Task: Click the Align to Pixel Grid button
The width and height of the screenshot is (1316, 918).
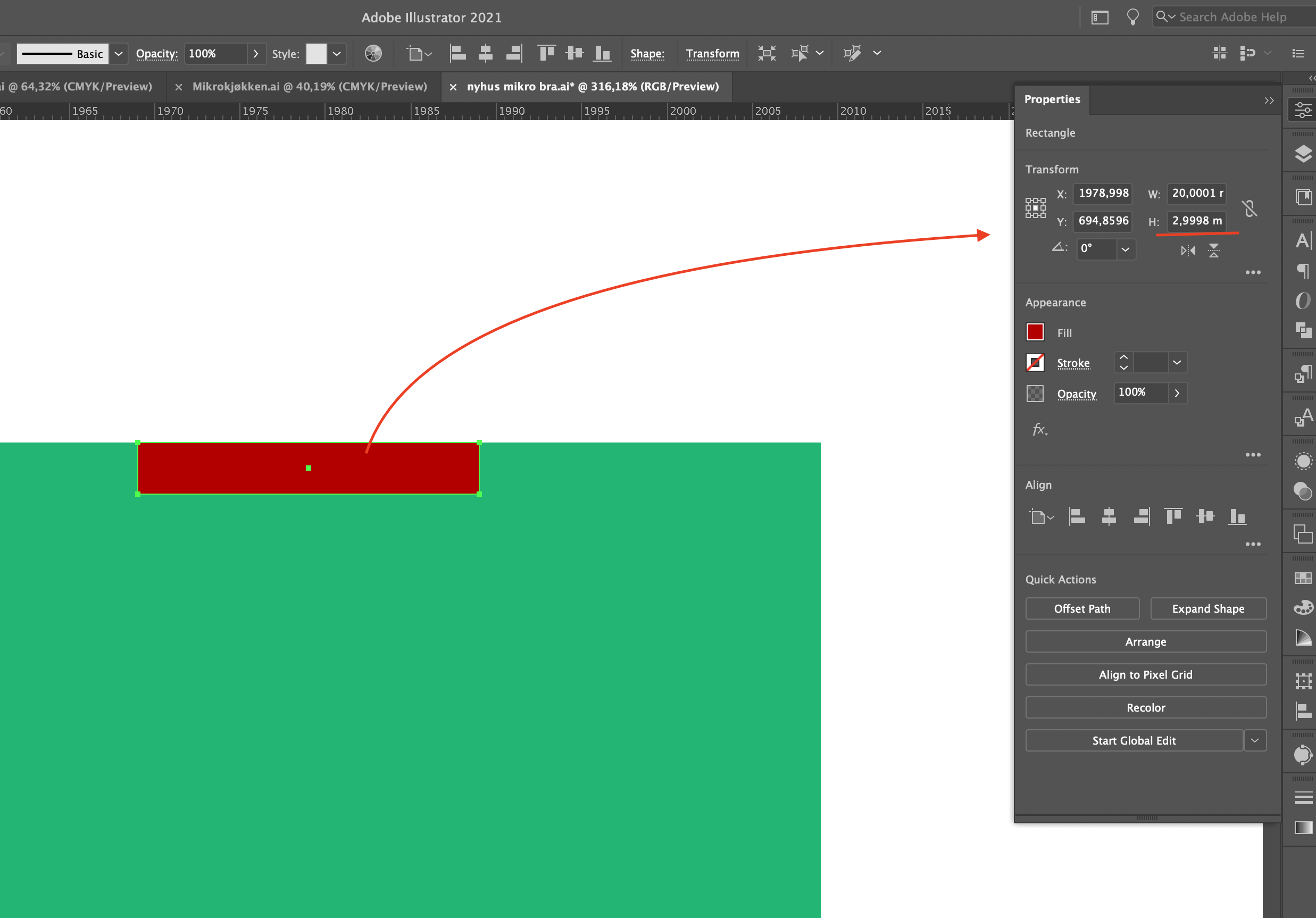Action: click(1145, 674)
